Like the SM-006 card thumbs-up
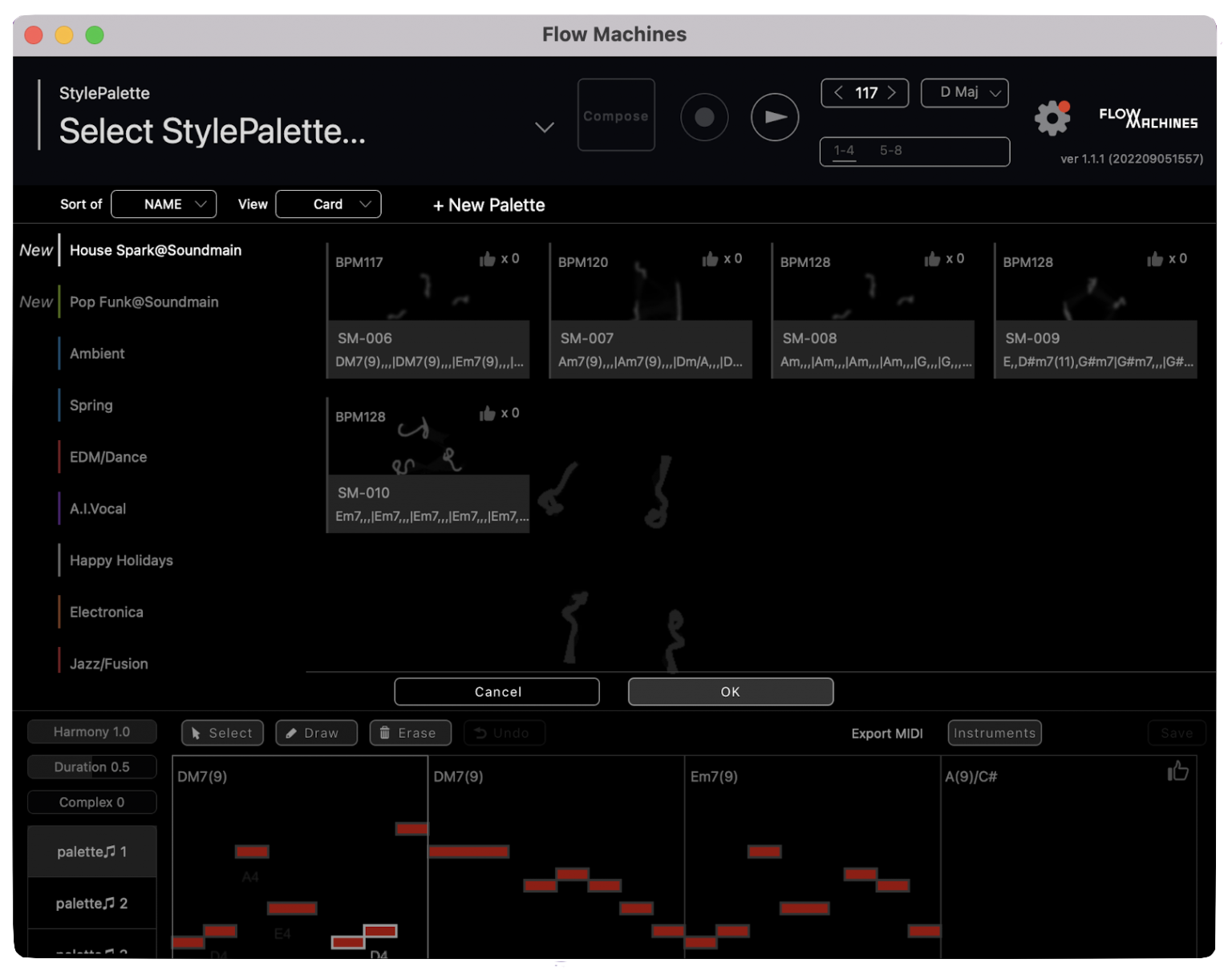 (x=487, y=259)
